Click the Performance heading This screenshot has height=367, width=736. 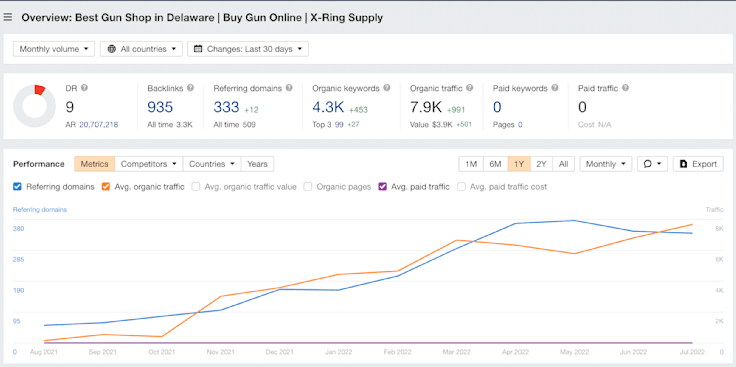coord(39,164)
